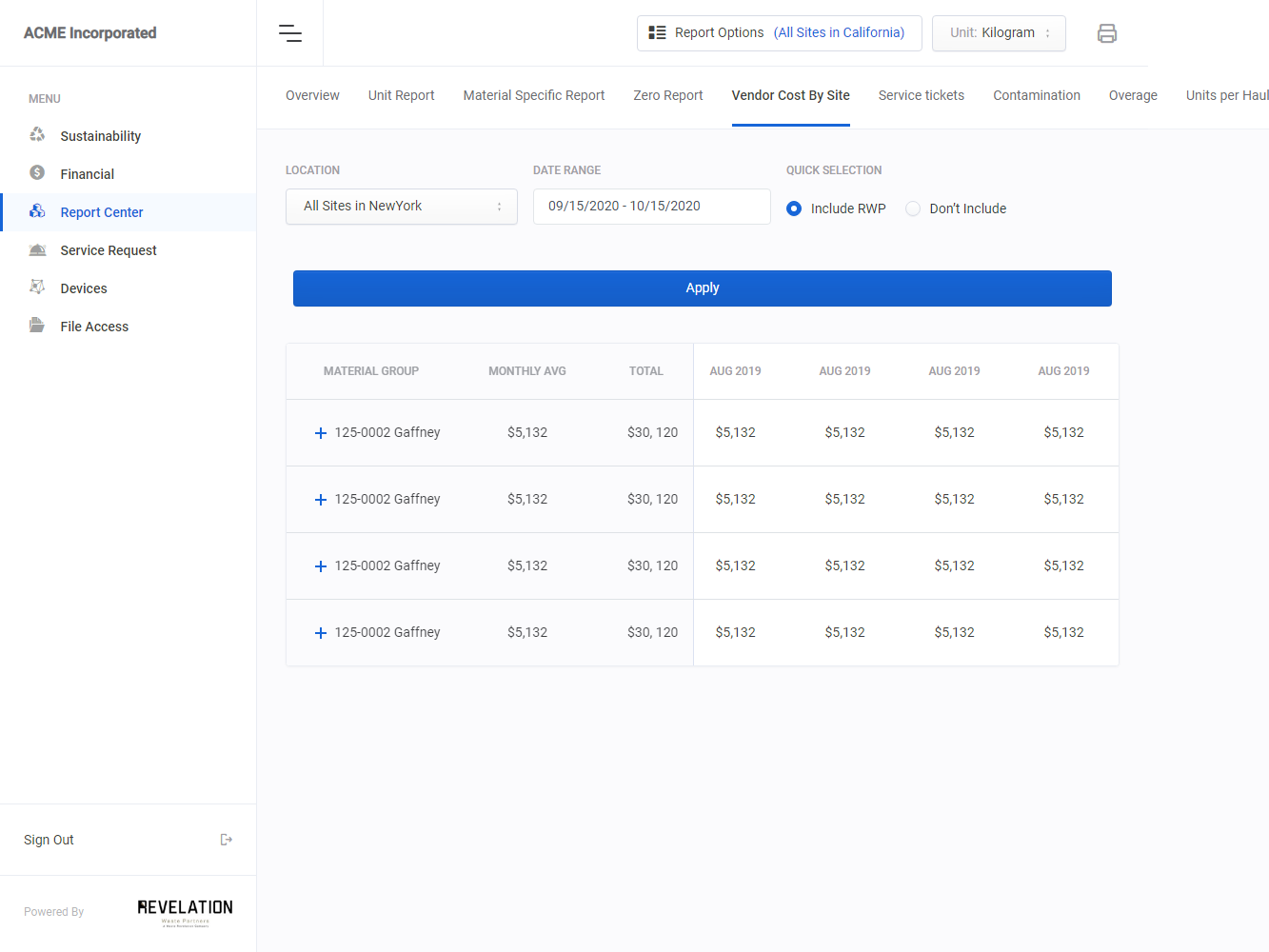Click the MONTHLY AVG column header

pos(527,371)
